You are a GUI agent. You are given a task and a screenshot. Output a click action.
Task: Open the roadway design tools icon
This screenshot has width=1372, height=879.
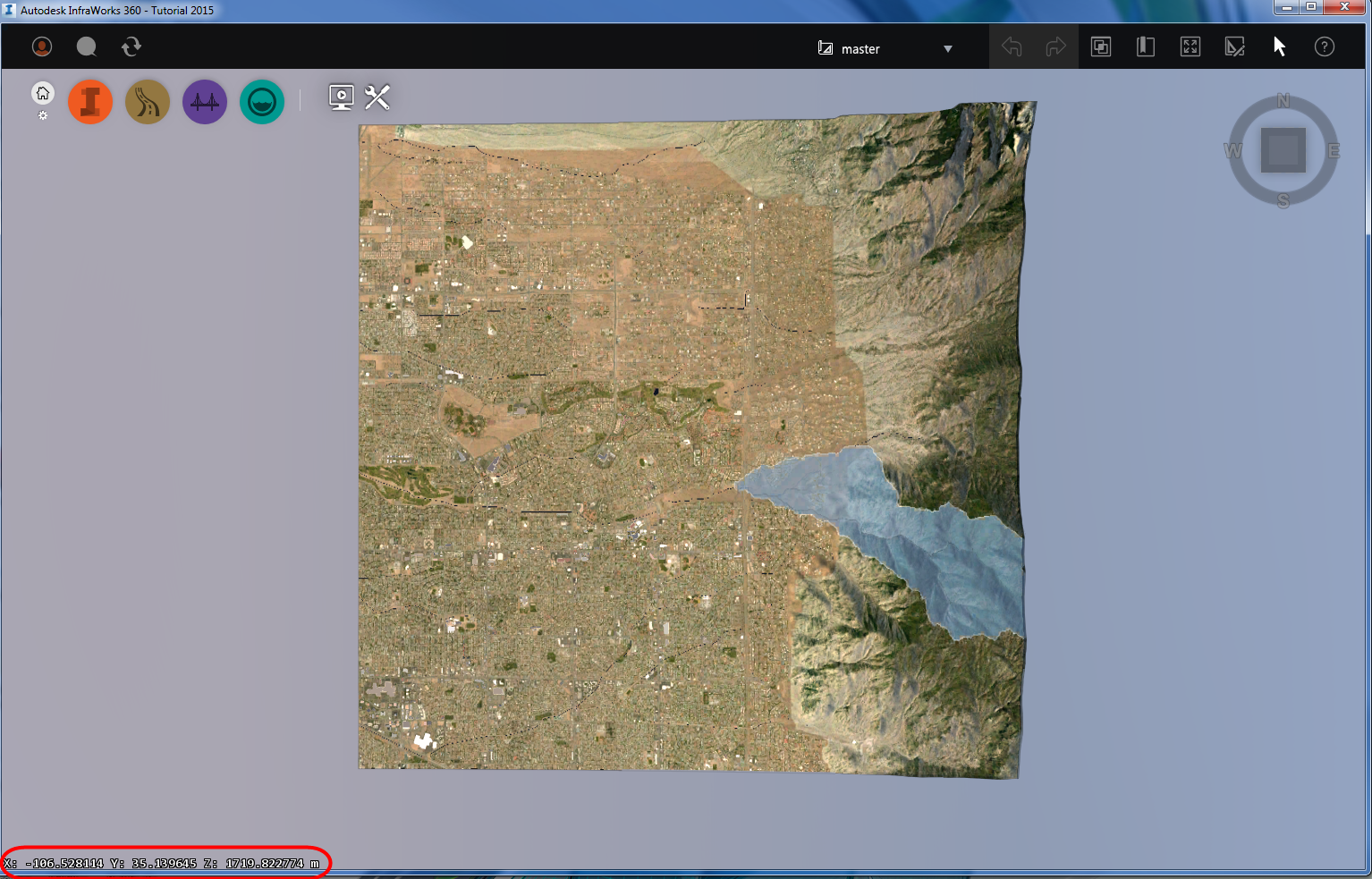[148, 101]
